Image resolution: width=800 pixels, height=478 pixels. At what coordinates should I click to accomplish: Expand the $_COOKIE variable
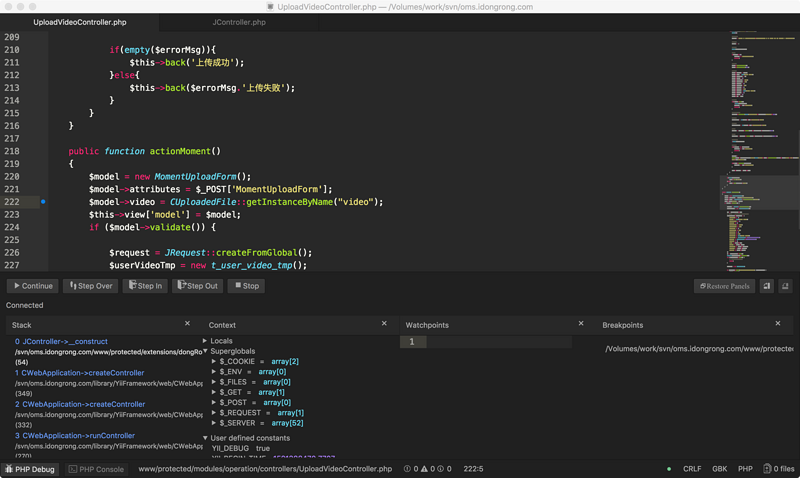tap(214, 361)
